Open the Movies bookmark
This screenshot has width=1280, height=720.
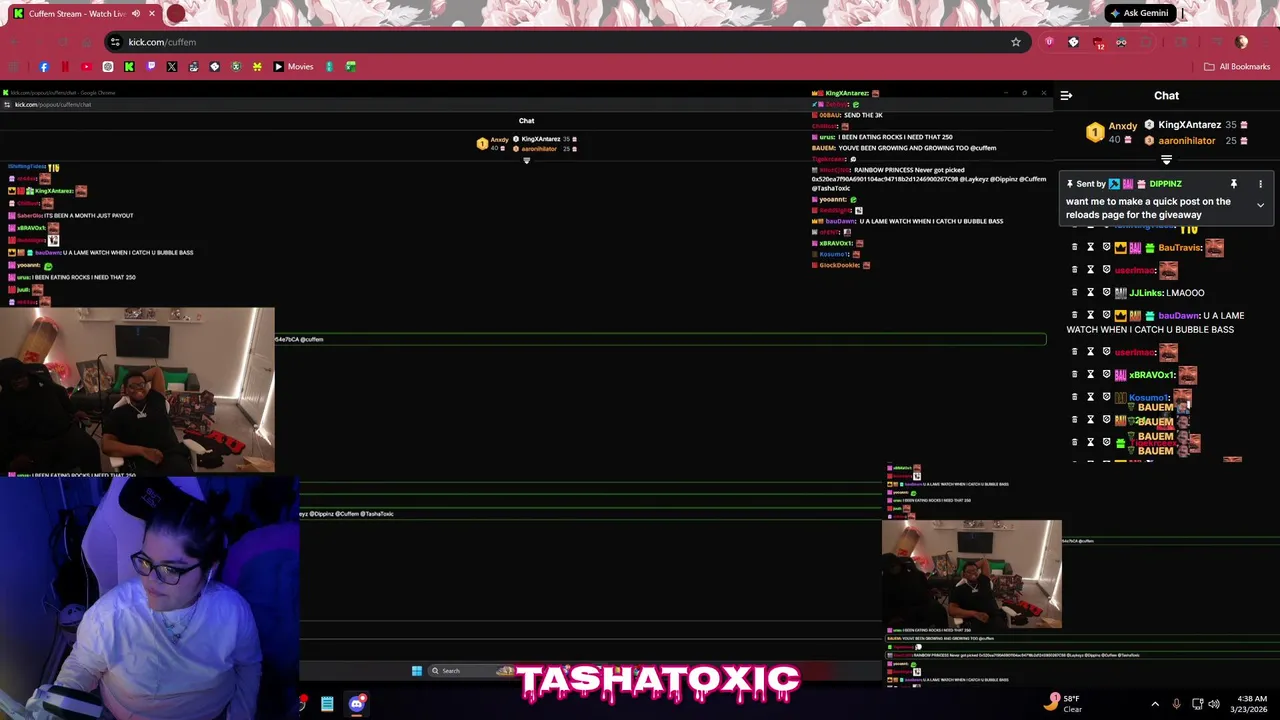(293, 67)
